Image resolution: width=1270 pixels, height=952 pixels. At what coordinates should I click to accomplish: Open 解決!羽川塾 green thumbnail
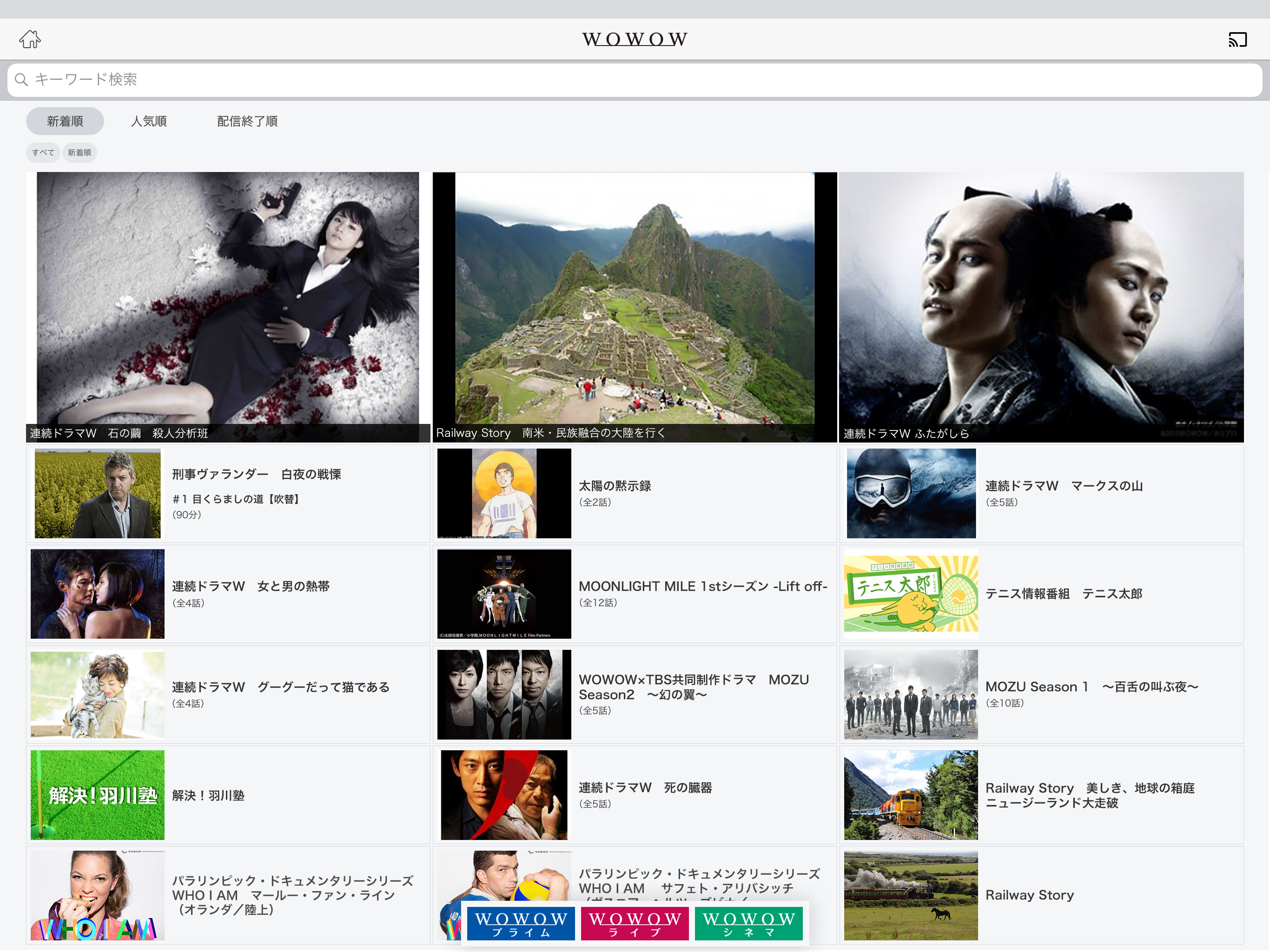point(97,795)
